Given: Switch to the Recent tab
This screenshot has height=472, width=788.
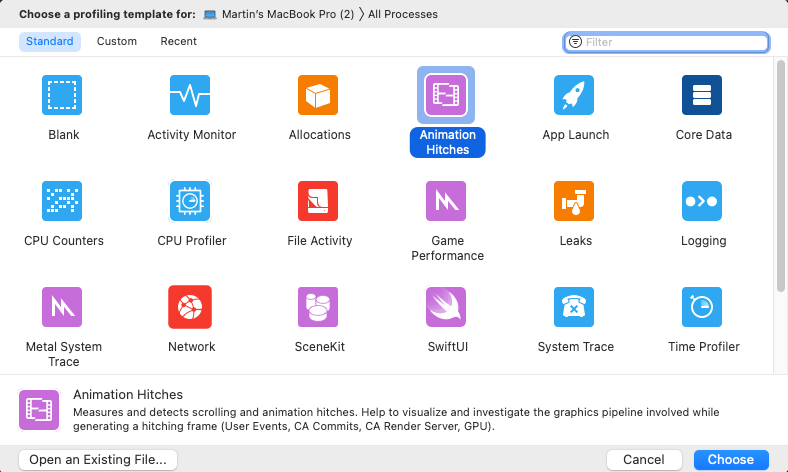Looking at the screenshot, I should pos(179,42).
